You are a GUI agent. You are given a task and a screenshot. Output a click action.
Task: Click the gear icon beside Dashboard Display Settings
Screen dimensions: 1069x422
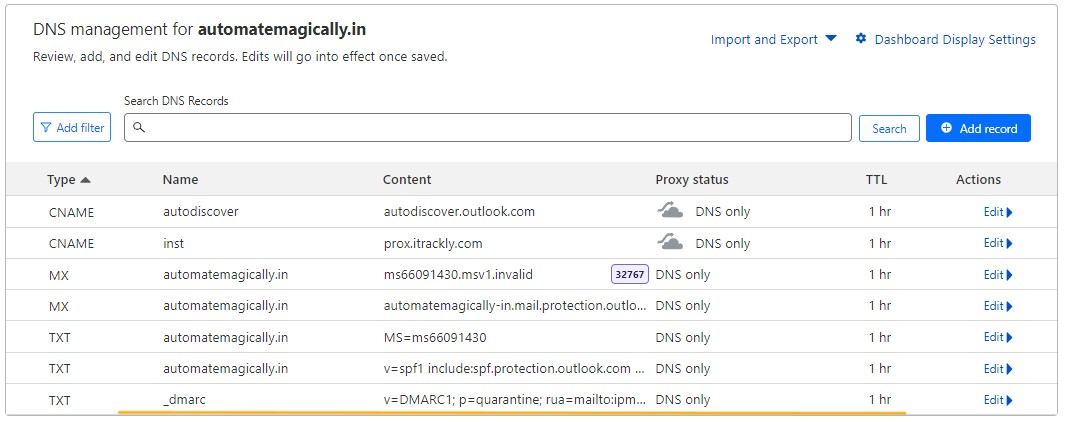point(861,39)
